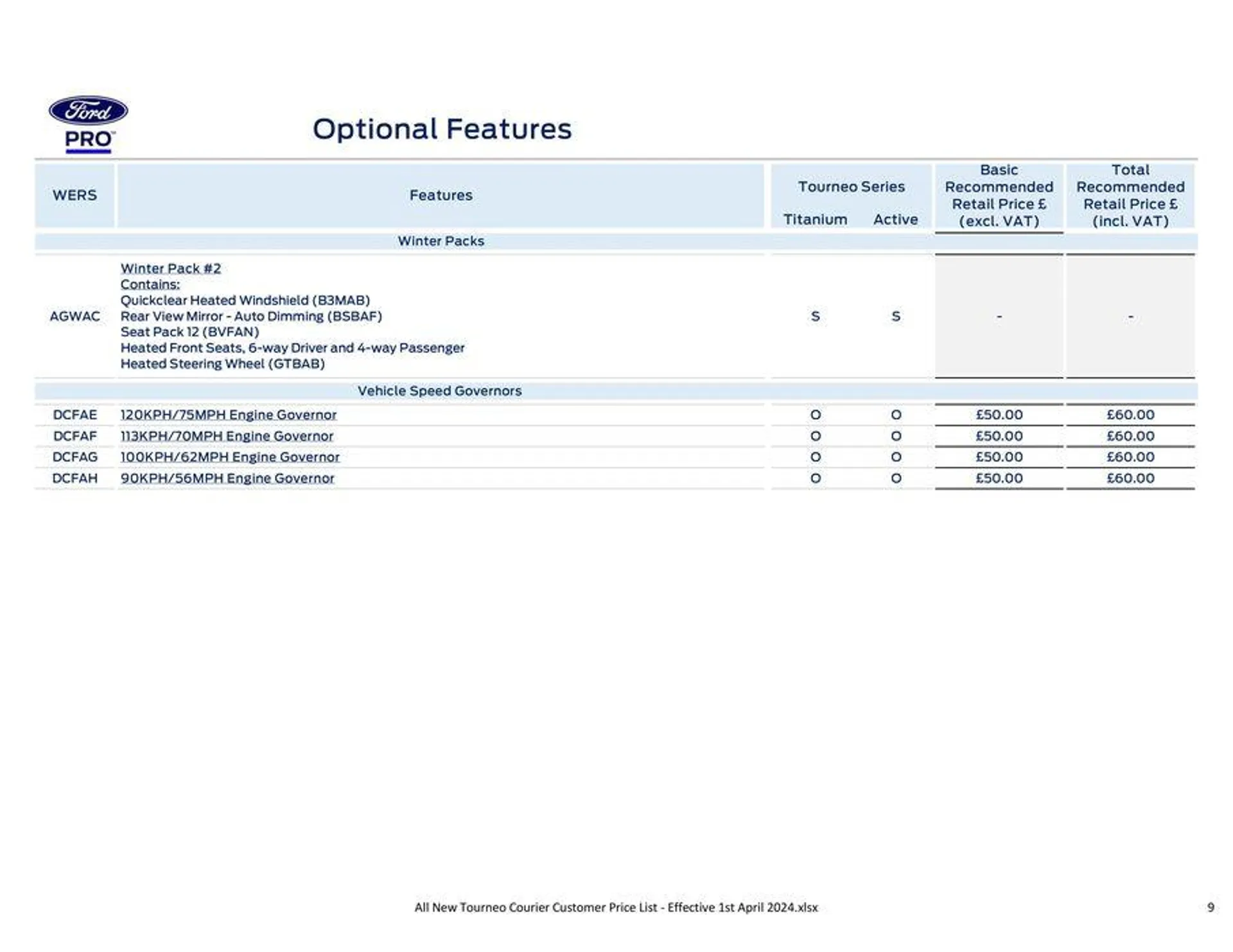The image size is (1233, 952).
Task: Select Rear View Mirror - Auto Dimming line
Action: pyautogui.click(x=251, y=316)
